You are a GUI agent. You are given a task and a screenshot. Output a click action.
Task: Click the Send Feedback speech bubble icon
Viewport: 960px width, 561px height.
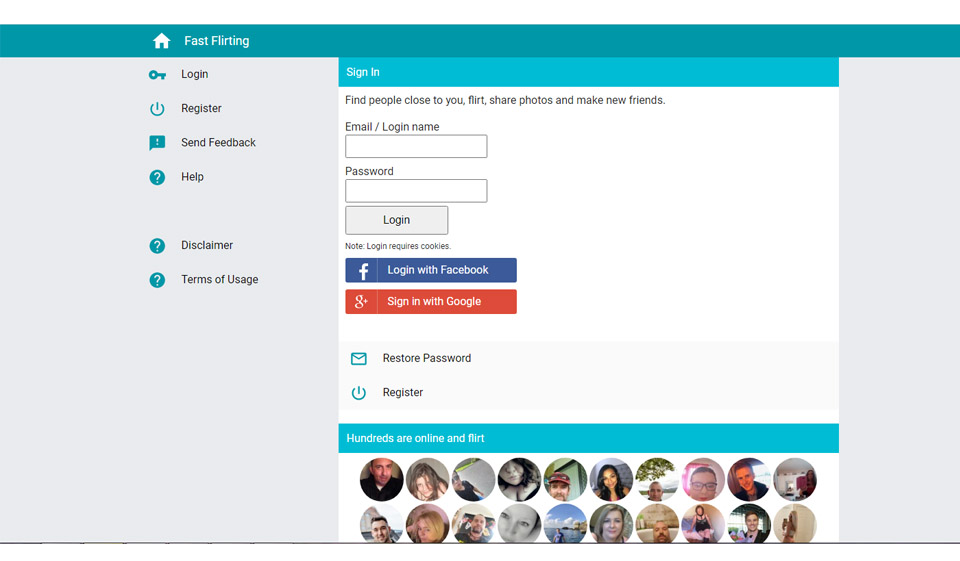pos(157,143)
